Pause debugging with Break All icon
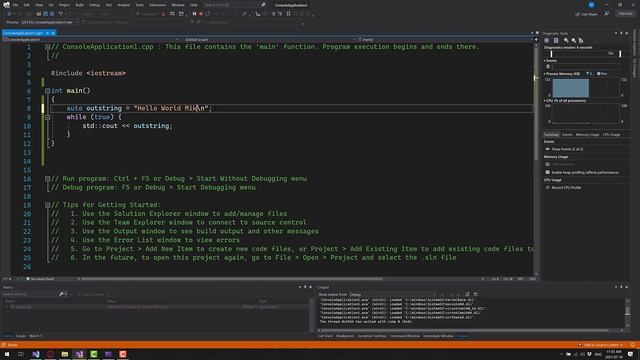The image size is (640, 360). click(194, 14)
